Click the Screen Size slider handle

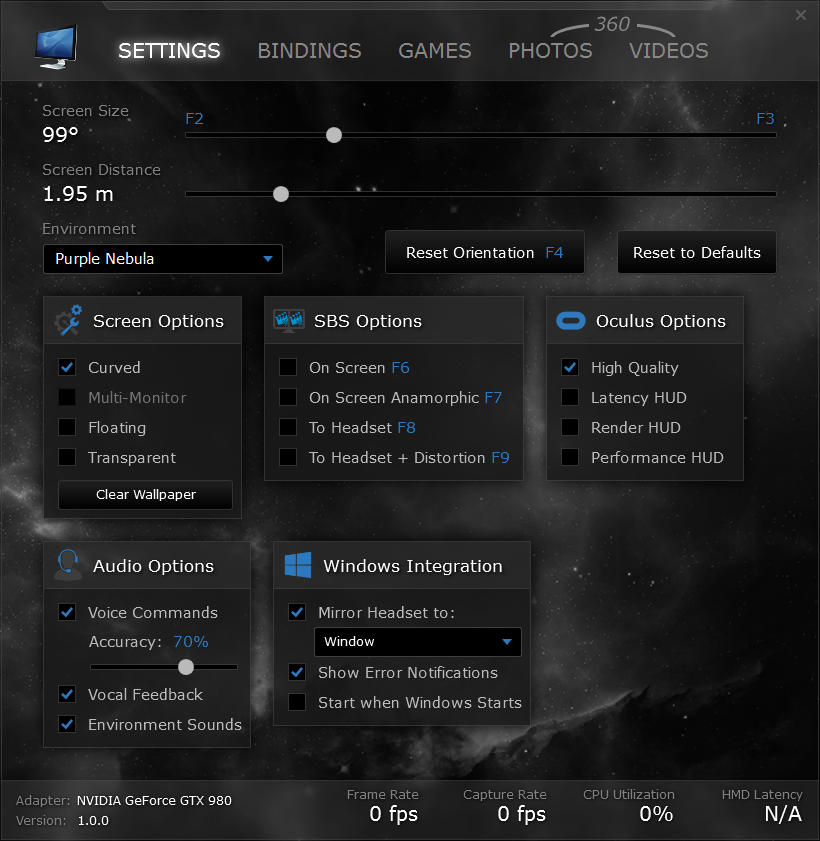[x=334, y=135]
